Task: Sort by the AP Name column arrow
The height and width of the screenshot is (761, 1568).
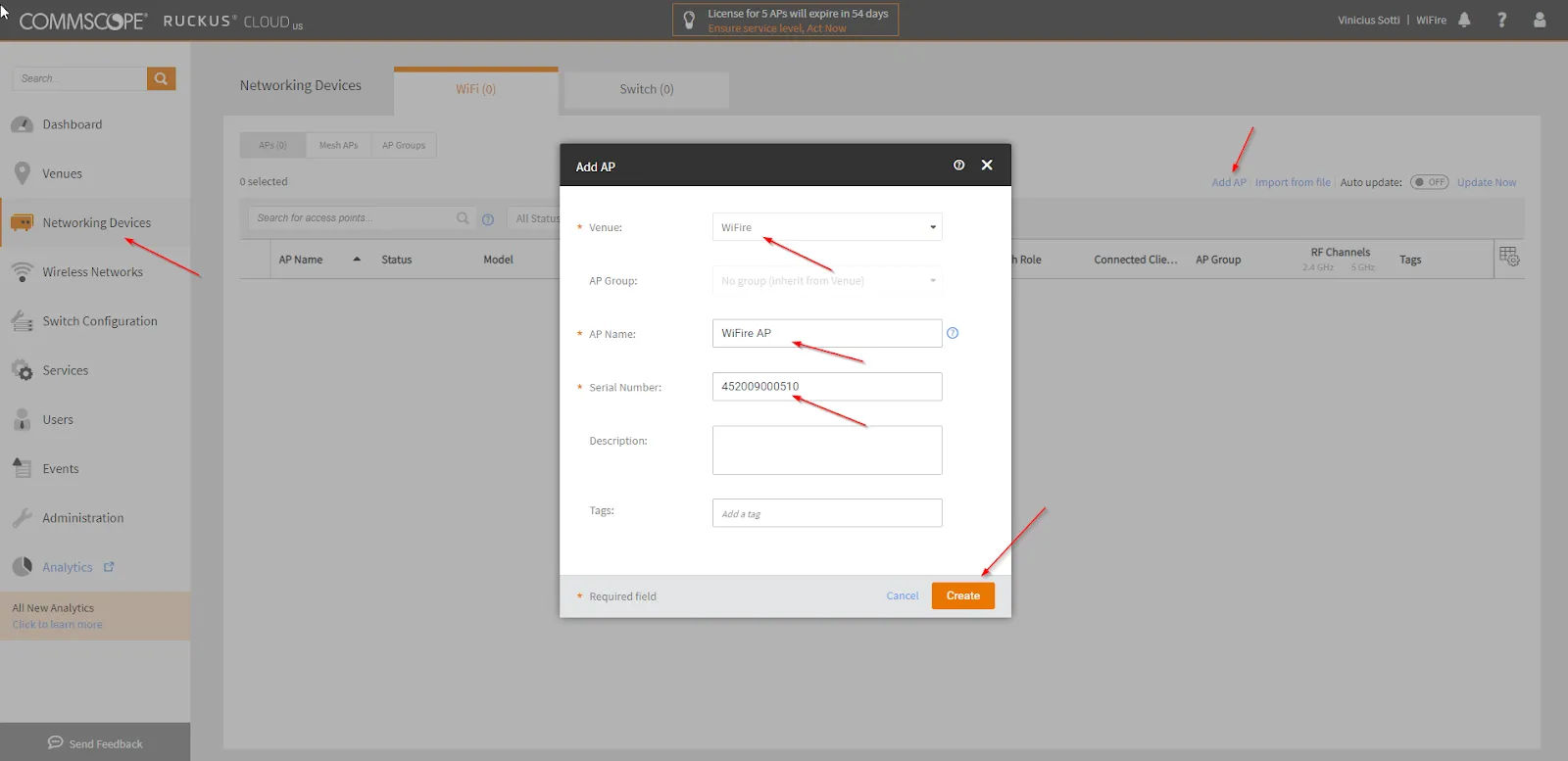Action: tap(357, 260)
